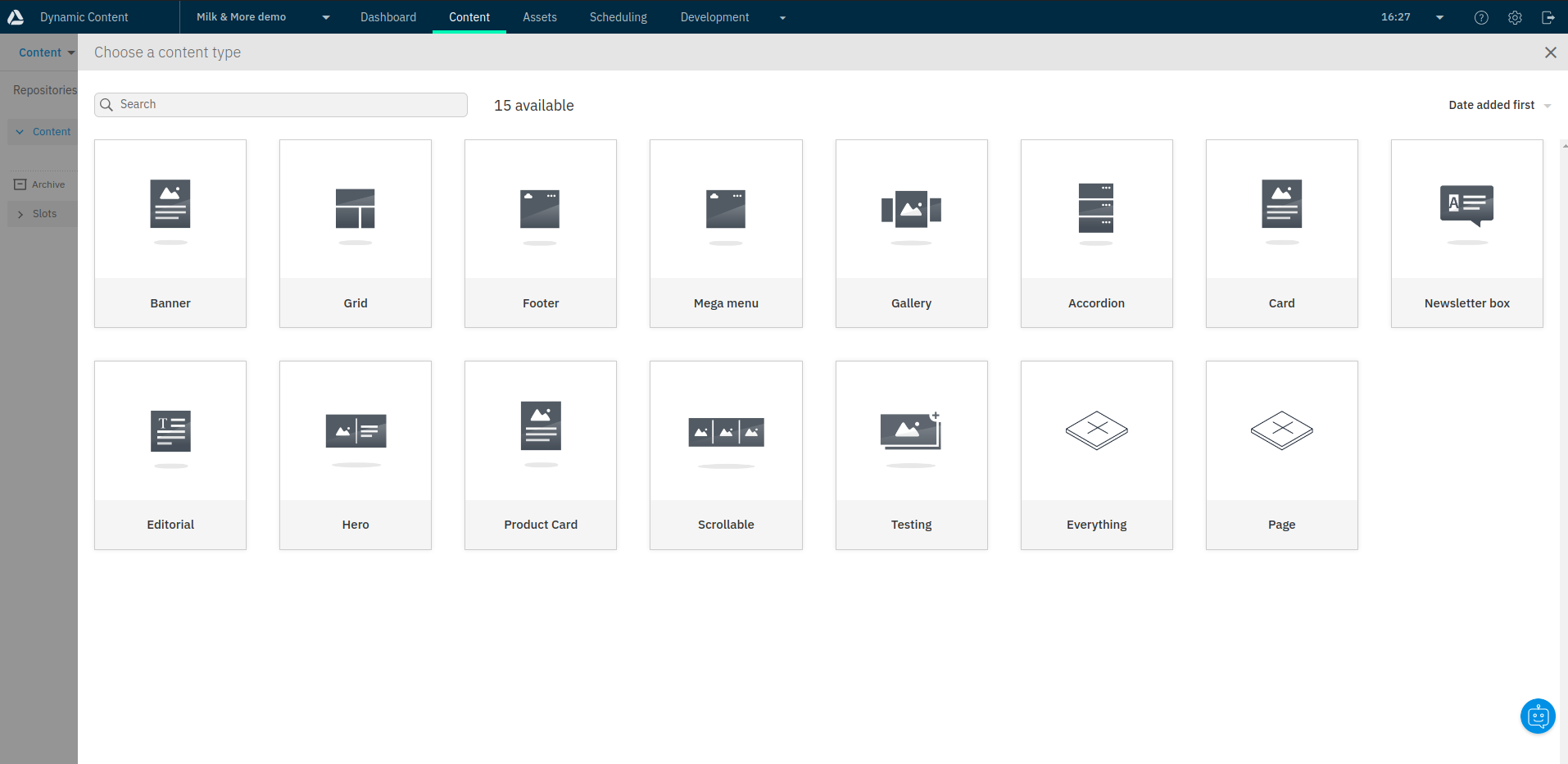Click the sign-out icon in top bar
The height and width of the screenshot is (764, 1568).
pyautogui.click(x=1549, y=17)
